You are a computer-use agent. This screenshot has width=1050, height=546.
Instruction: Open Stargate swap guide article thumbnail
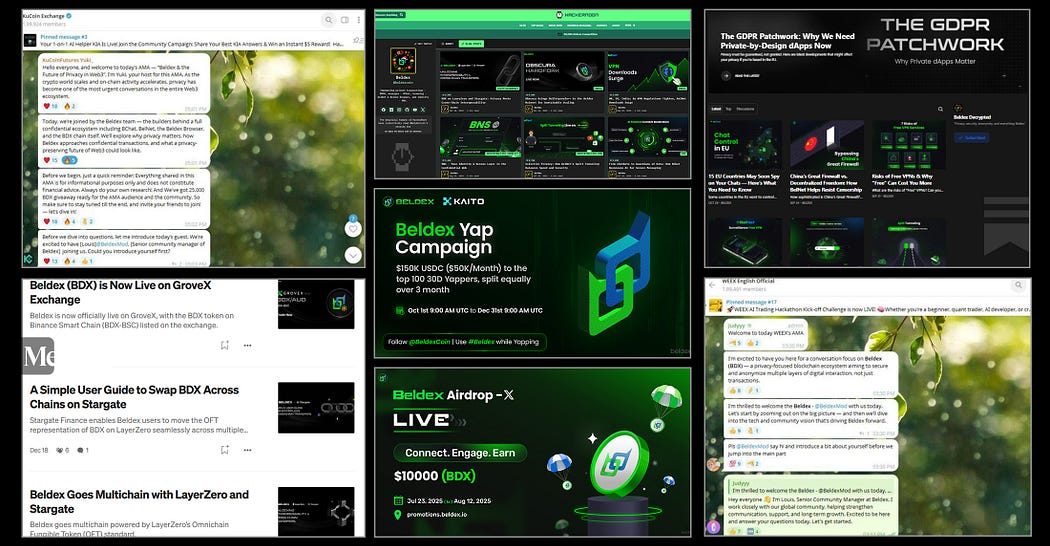tap(316, 407)
